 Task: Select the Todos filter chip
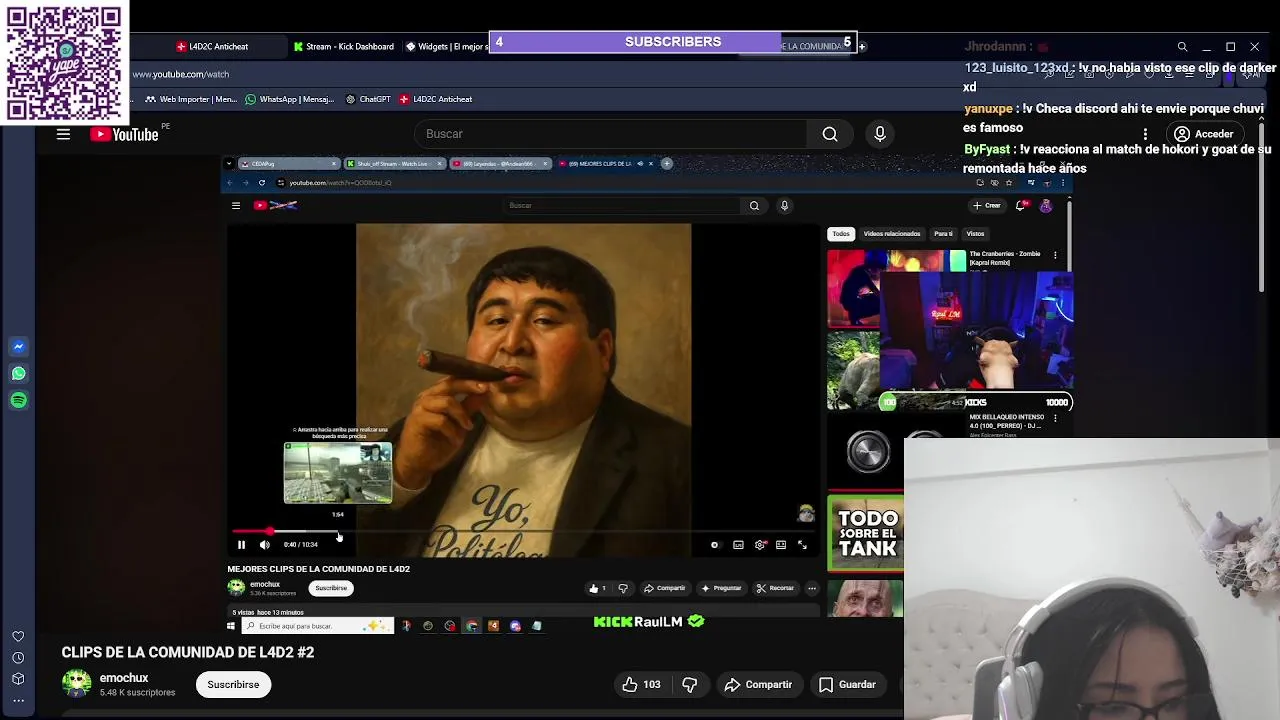[x=841, y=234]
